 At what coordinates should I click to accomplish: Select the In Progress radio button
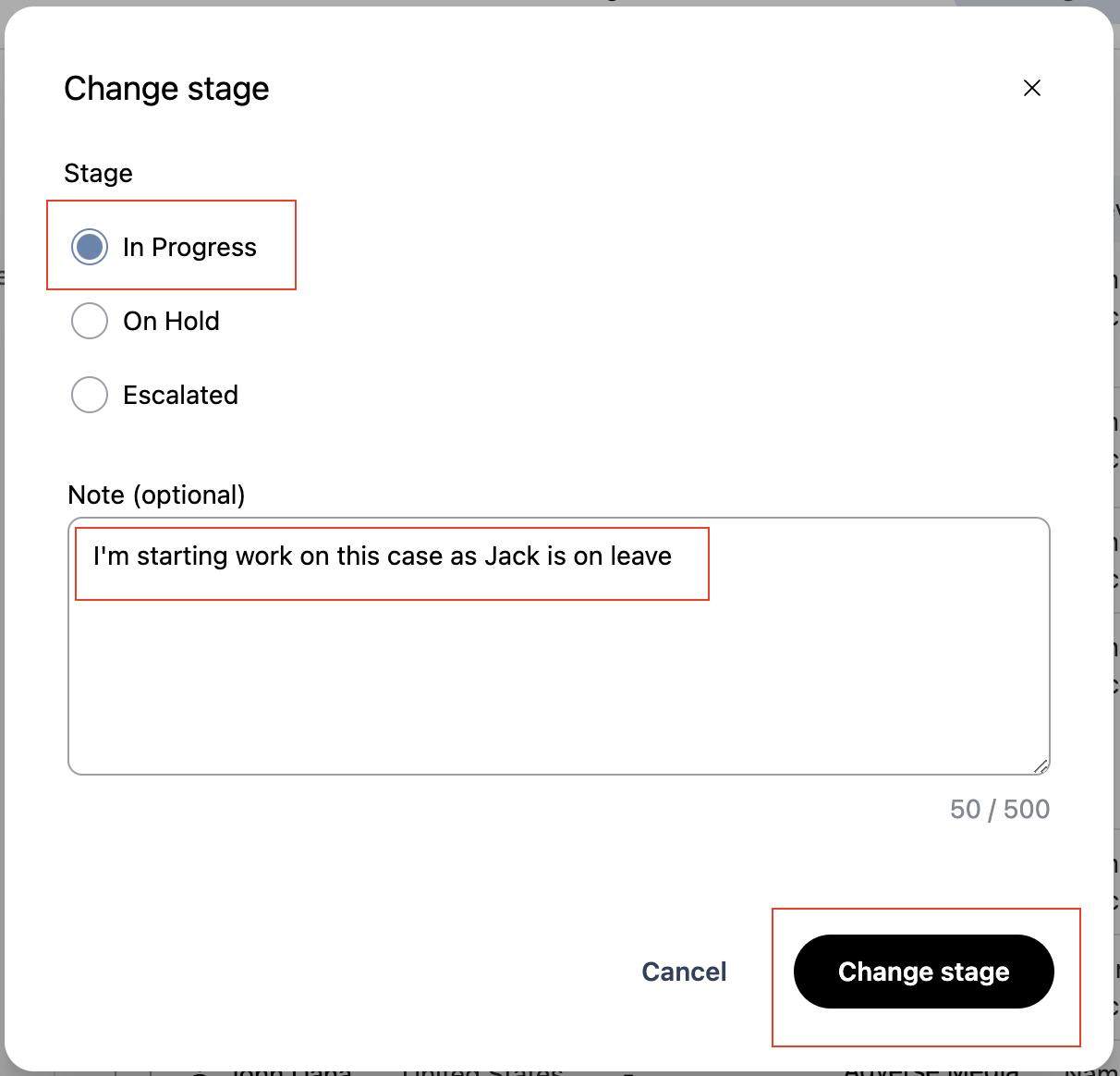(90, 247)
